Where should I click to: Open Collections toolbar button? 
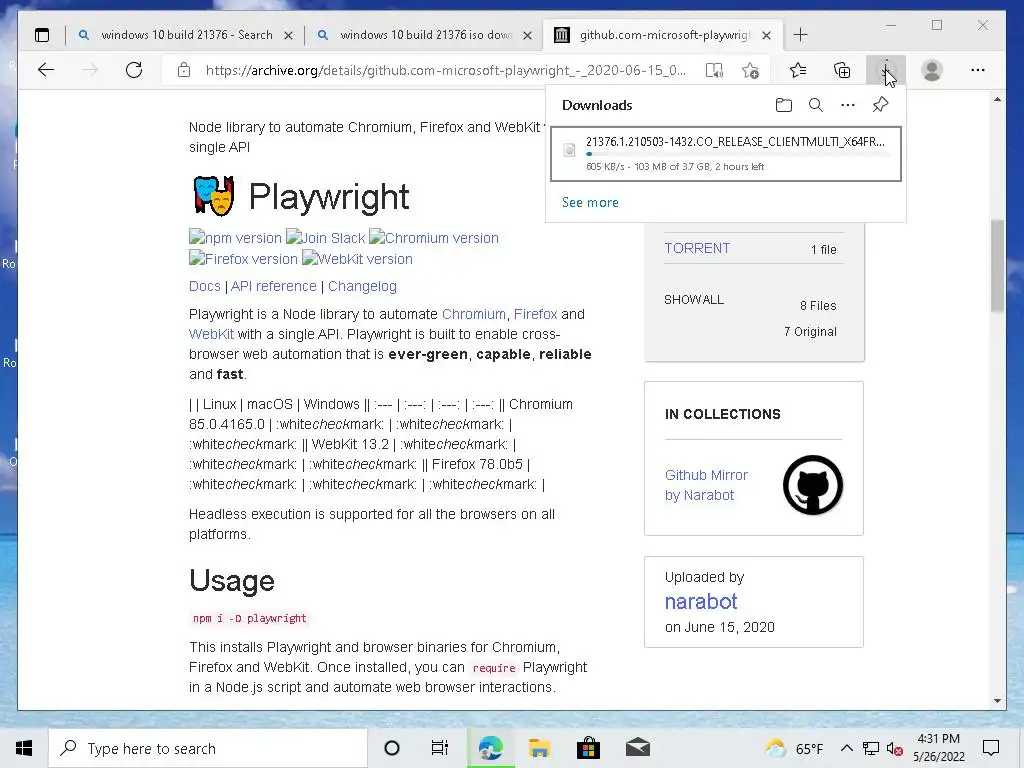pos(842,70)
